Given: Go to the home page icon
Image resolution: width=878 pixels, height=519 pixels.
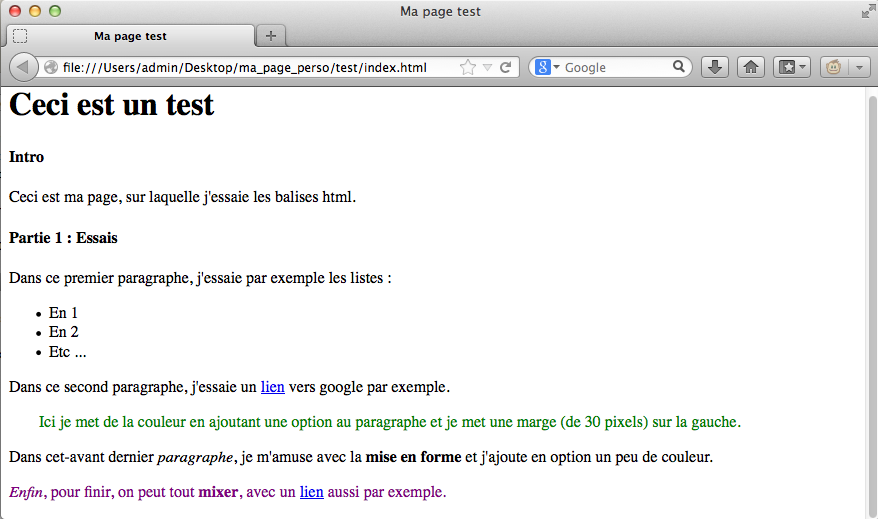Looking at the screenshot, I should coord(751,67).
